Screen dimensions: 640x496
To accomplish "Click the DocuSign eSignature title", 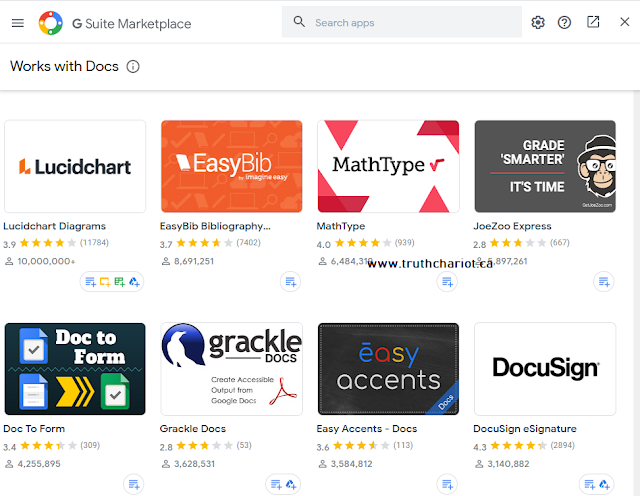I will 525,429.
